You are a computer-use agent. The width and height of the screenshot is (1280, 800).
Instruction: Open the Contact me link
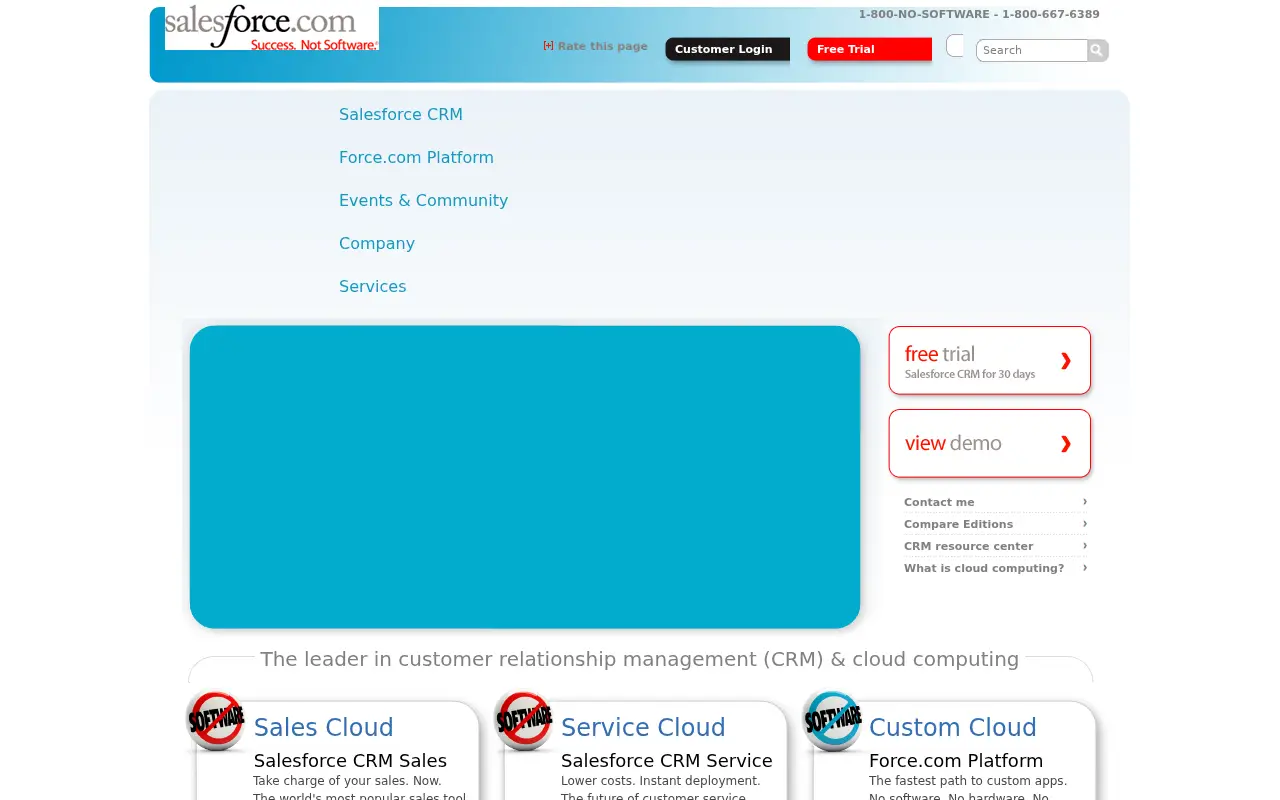pos(939,502)
